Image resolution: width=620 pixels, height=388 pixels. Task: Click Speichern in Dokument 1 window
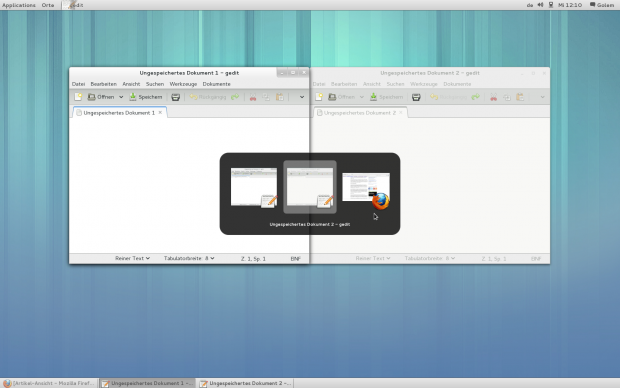click(146, 97)
